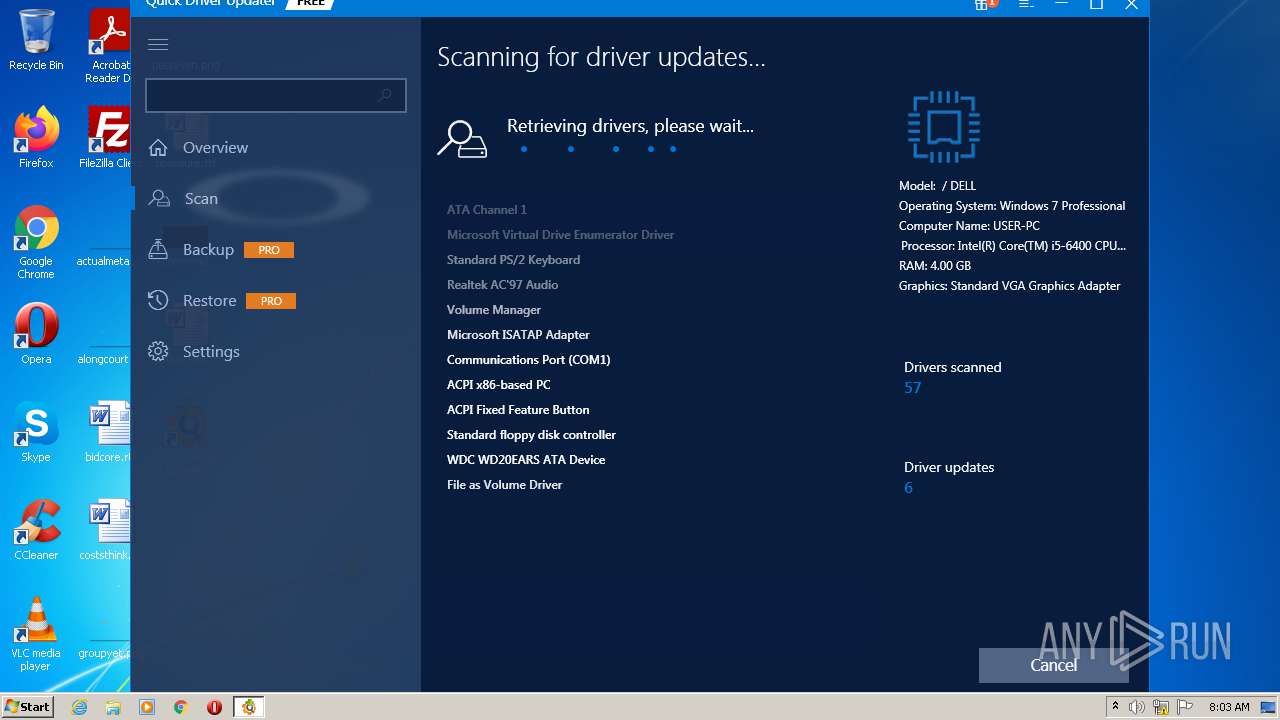Cancel the driver scan
This screenshot has width=1280, height=720.
pos(1054,665)
